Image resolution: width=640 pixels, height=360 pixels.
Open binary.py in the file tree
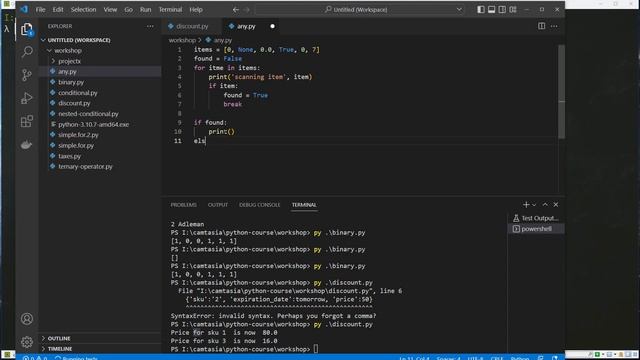pos(100,82)
